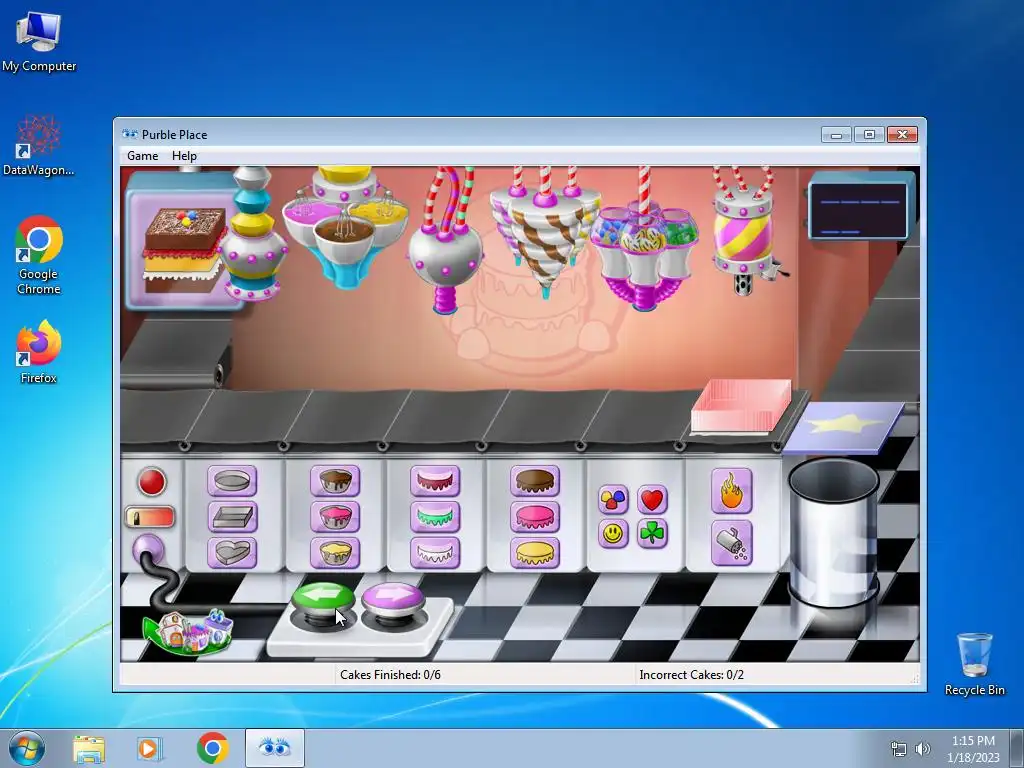
Task: Minimize the Purble Place window
Action: click(x=836, y=135)
